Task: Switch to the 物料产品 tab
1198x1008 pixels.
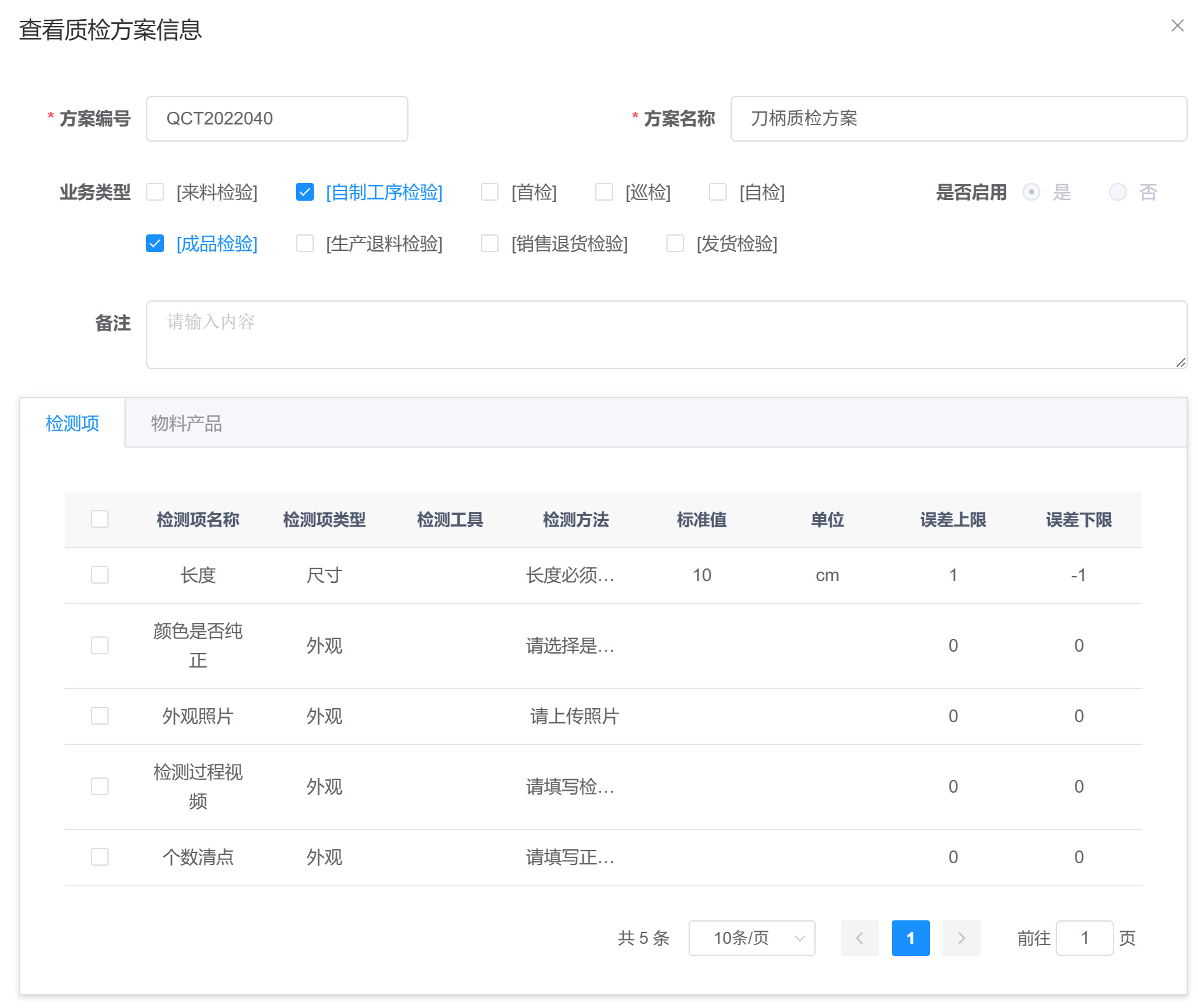Action: click(x=186, y=423)
